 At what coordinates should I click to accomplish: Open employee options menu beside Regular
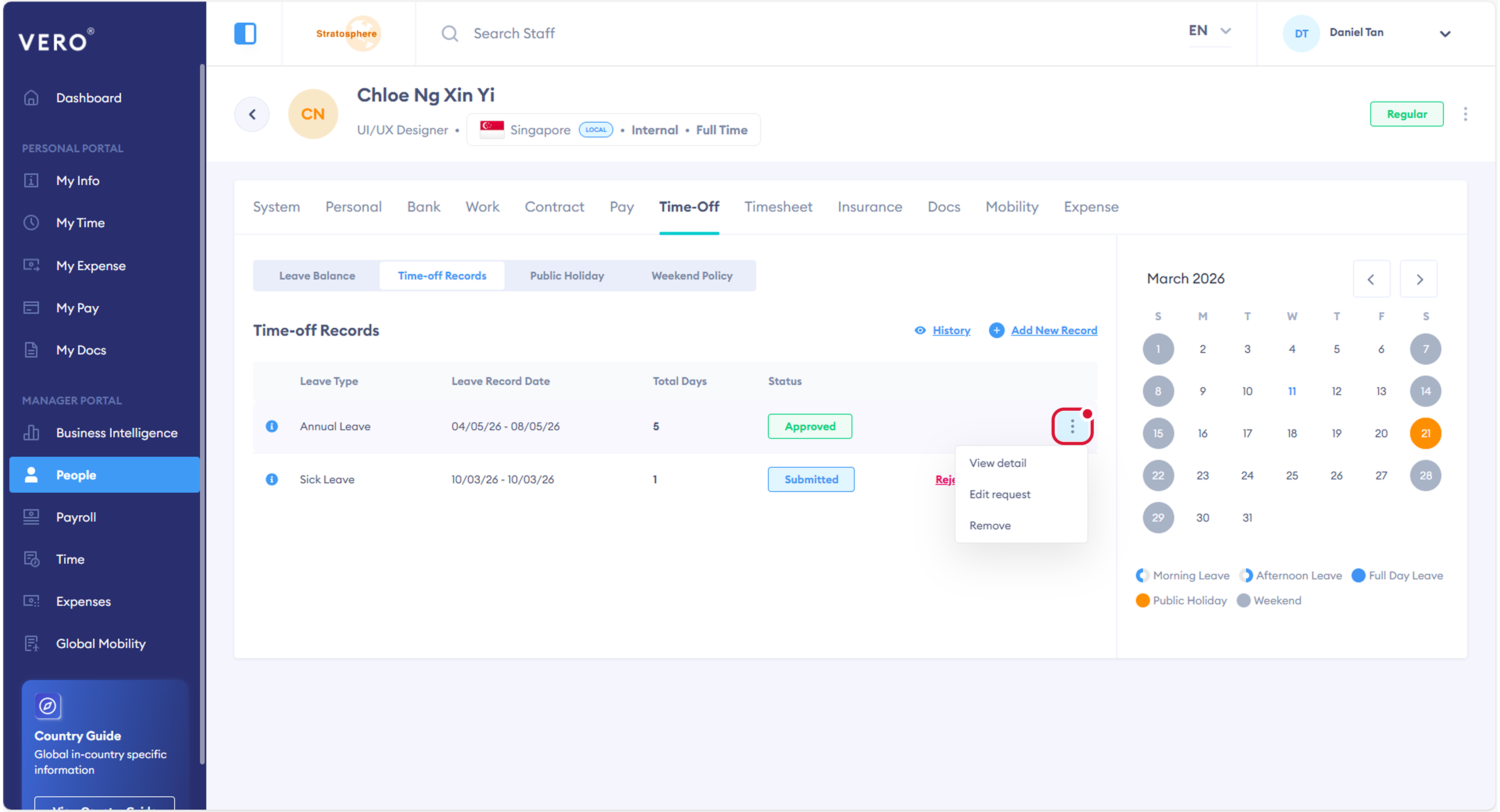(1465, 114)
